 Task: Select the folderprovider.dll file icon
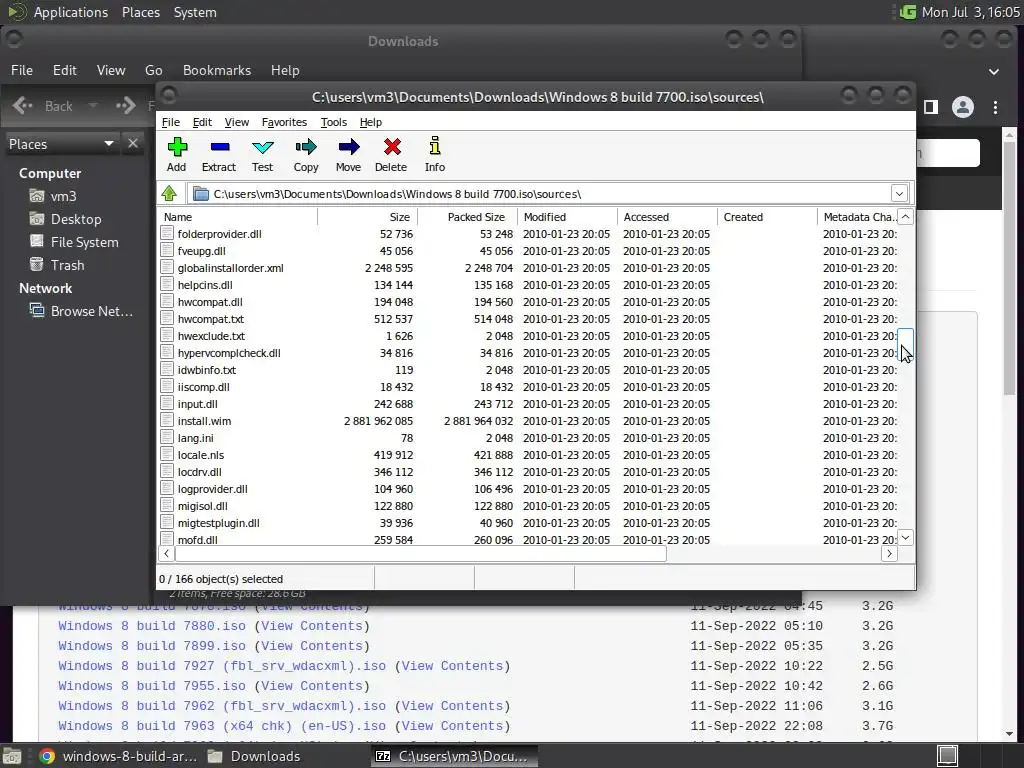(167, 234)
